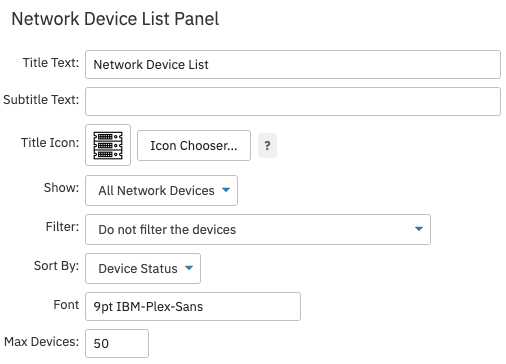
Task: Click the Filter: label
Action: tap(62, 227)
